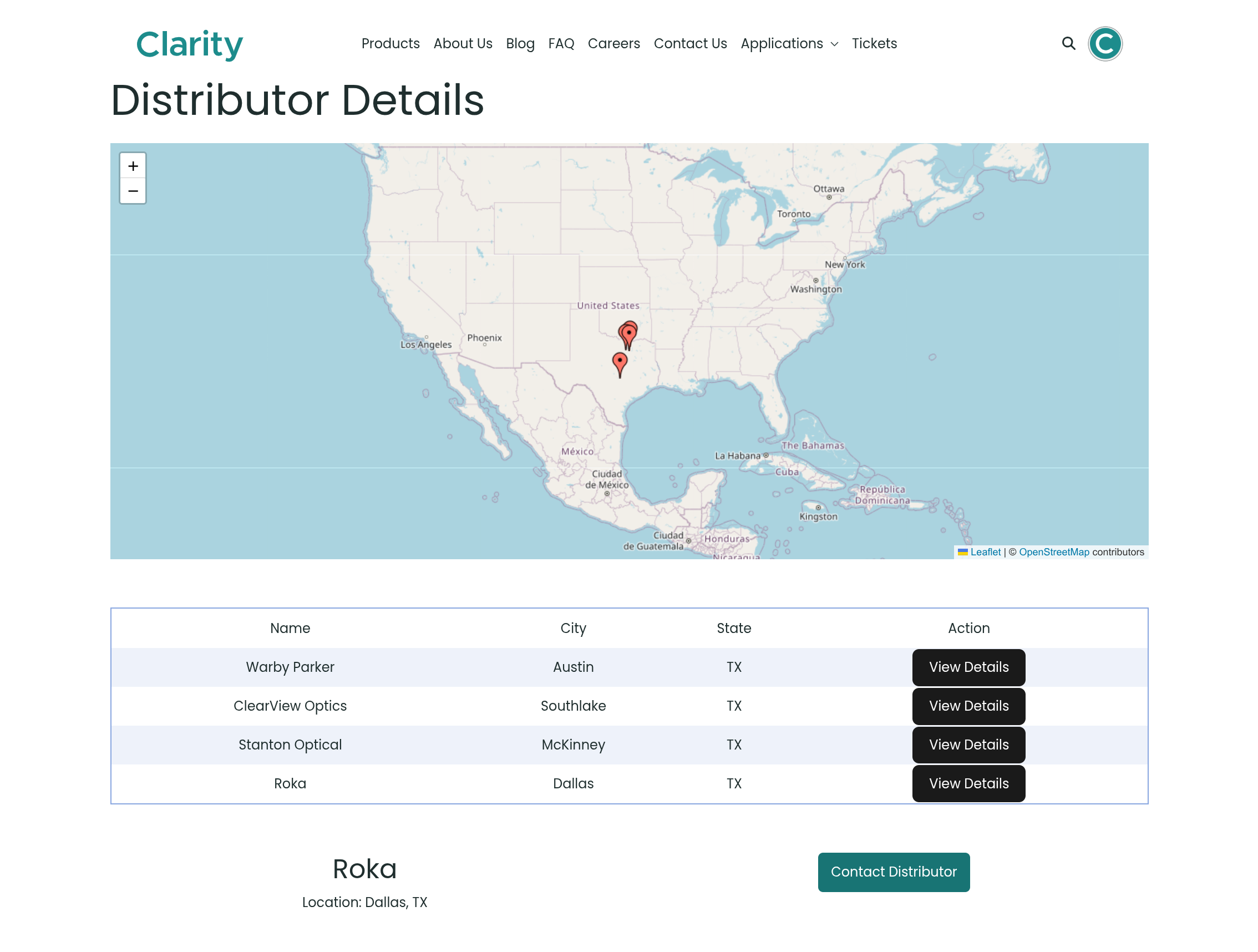This screenshot has width=1258, height=952.
Task: Open the user profile avatar
Action: coord(1104,43)
